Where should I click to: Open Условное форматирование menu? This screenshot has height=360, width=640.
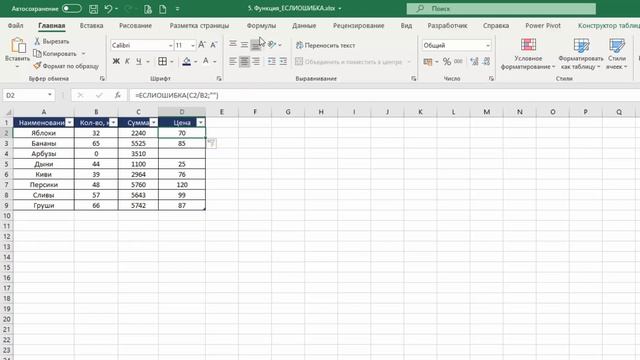pos(528,53)
